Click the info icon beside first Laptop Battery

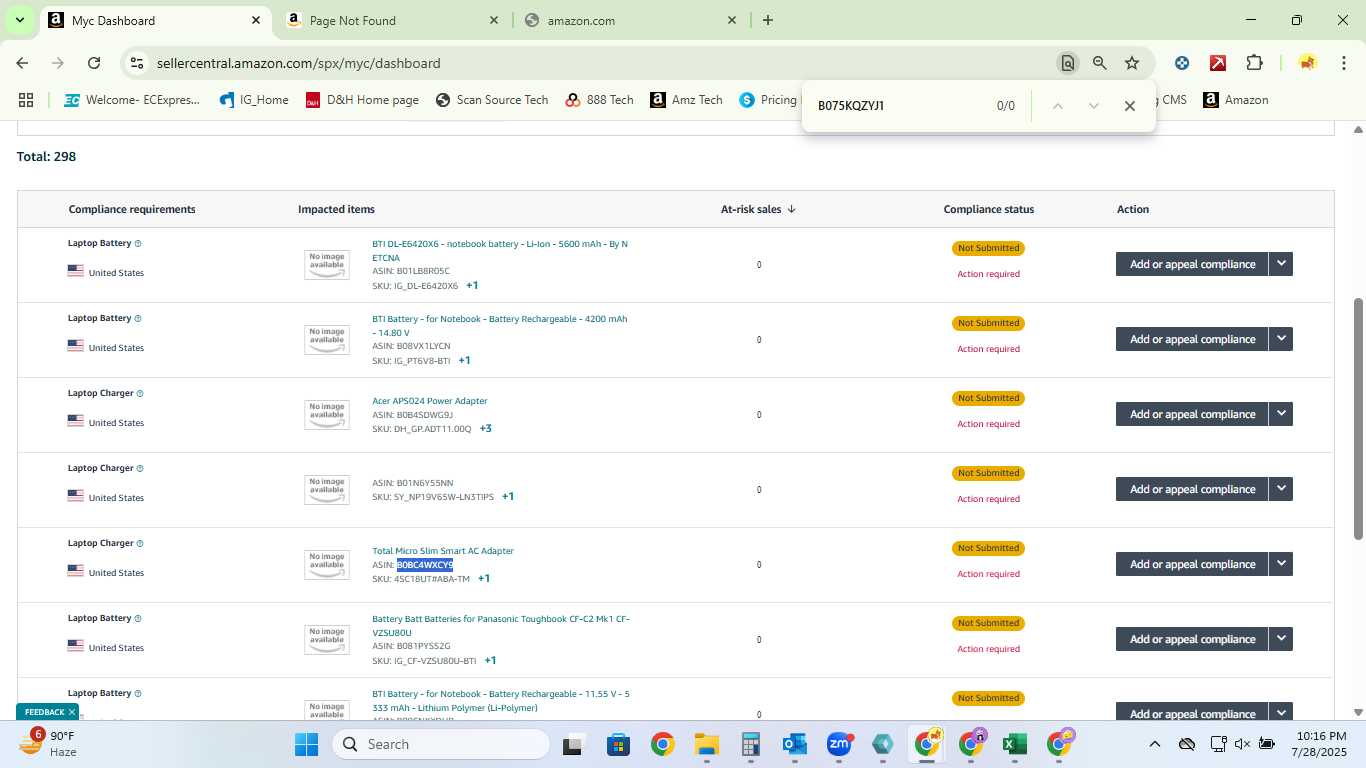click(x=138, y=243)
